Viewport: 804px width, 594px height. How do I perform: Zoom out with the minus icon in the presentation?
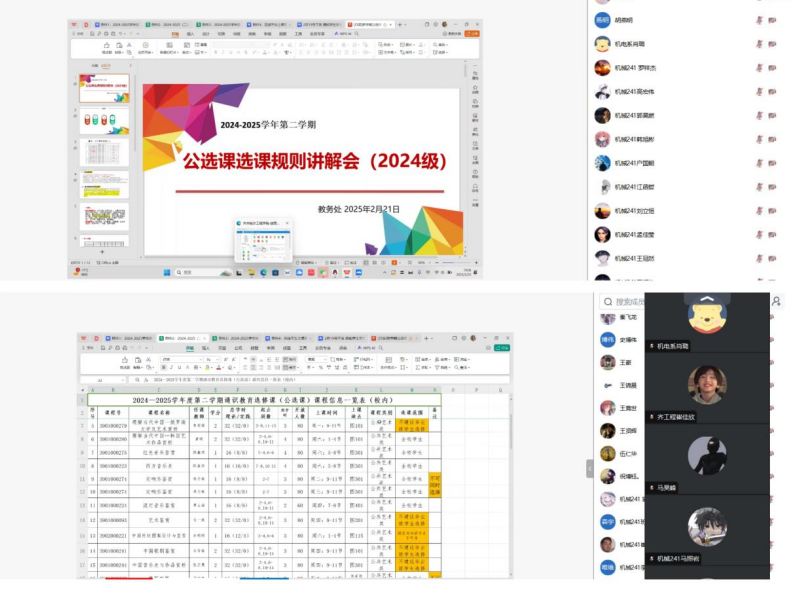[437, 263]
